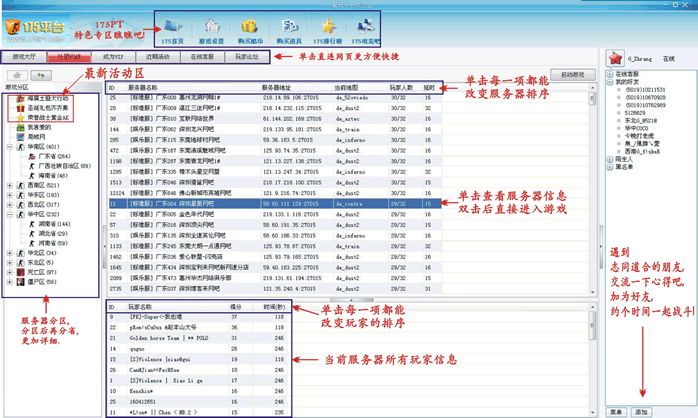Collapse the 华南区 tree node
The height and width of the screenshot is (418, 698).
tap(10, 147)
